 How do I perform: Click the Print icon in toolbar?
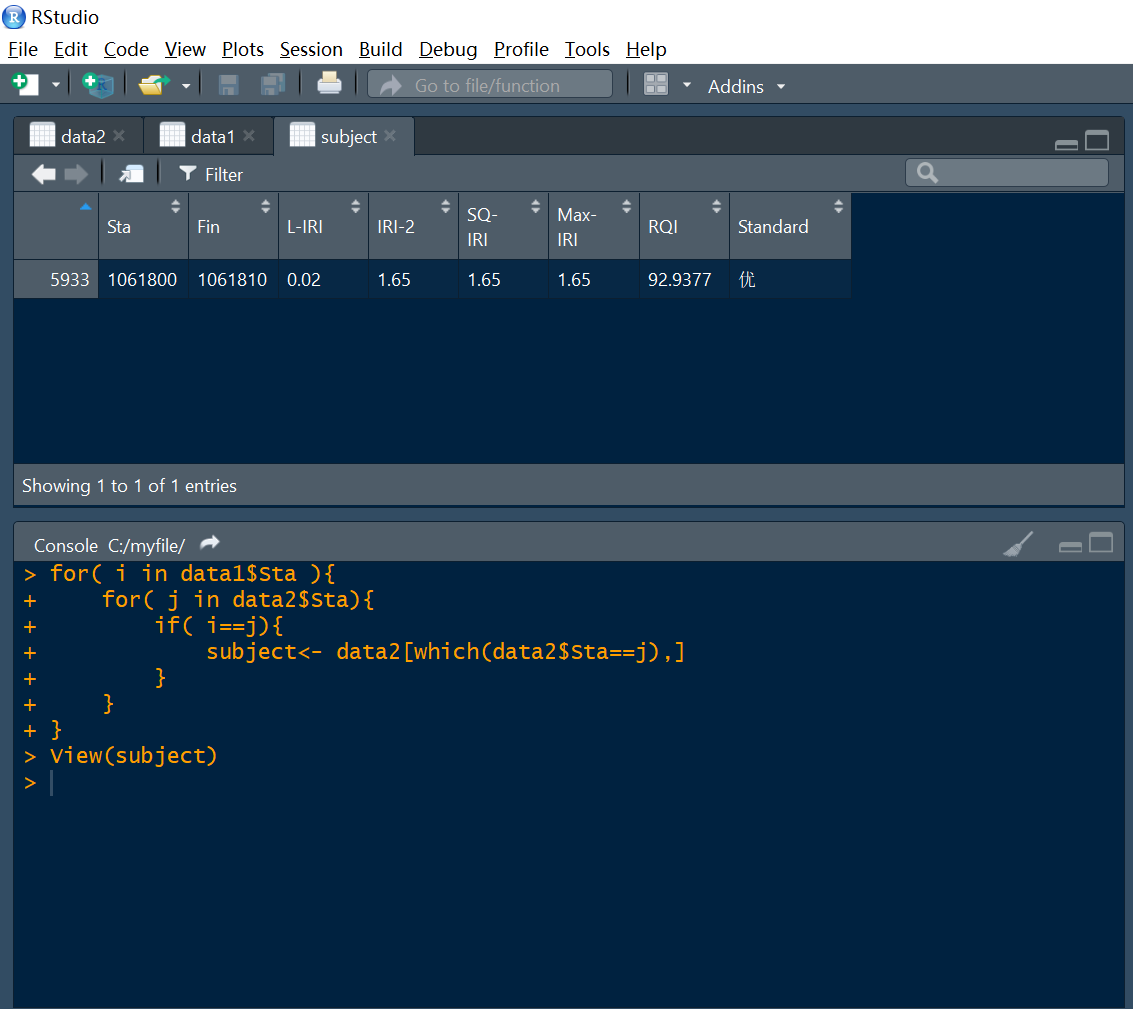point(329,85)
